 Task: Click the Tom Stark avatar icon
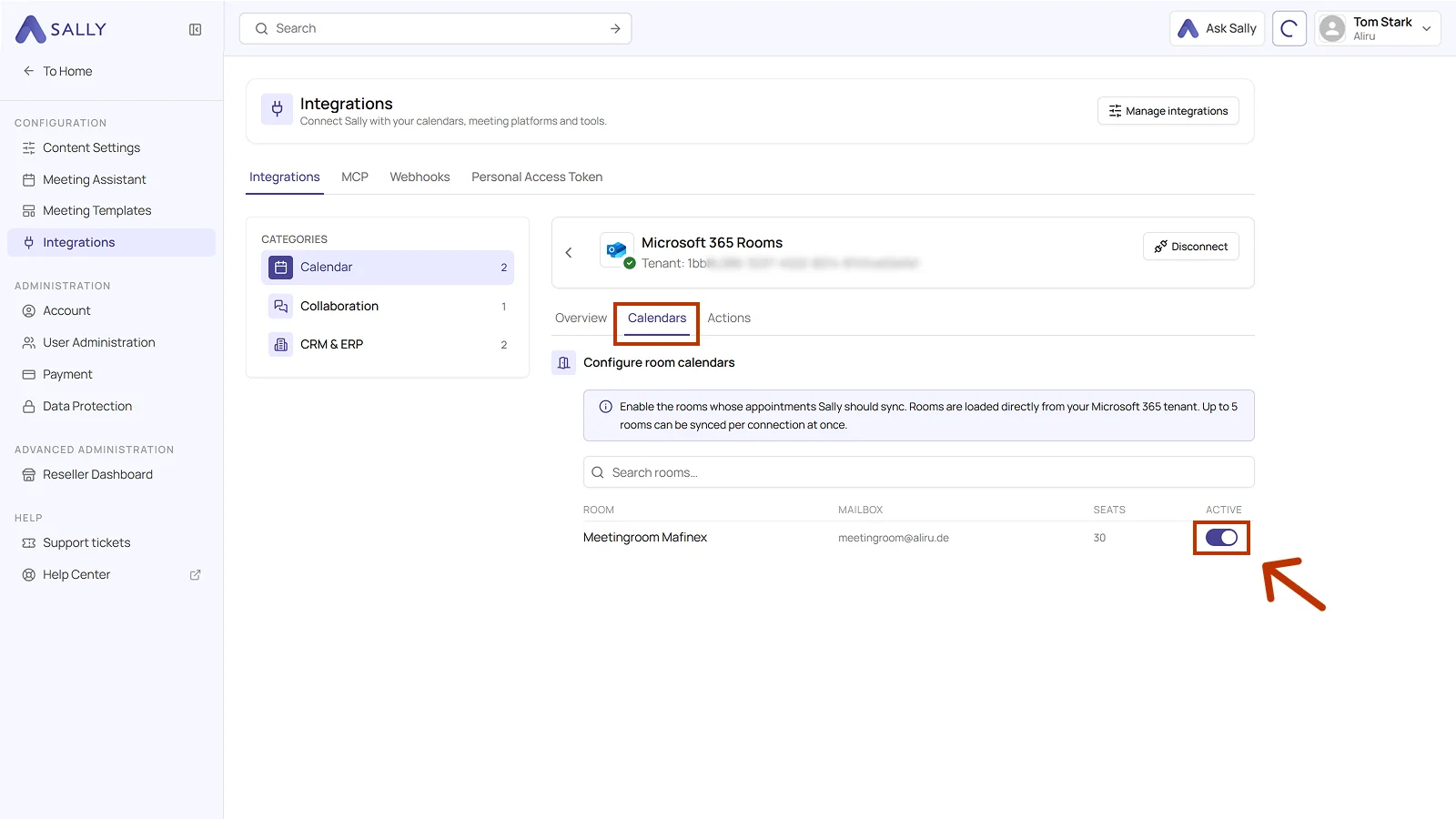pos(1332,28)
